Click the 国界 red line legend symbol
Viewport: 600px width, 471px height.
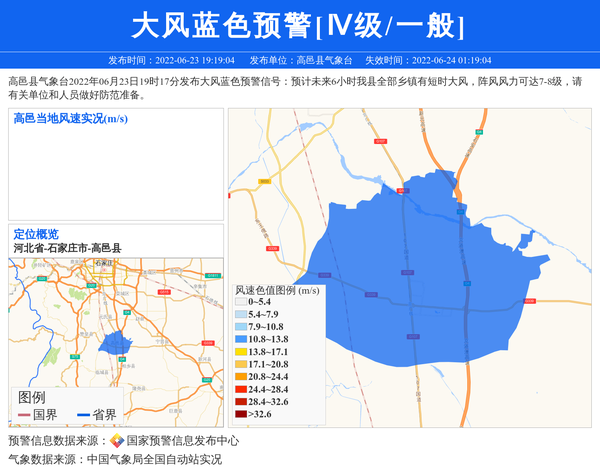pyautogui.click(x=24, y=415)
